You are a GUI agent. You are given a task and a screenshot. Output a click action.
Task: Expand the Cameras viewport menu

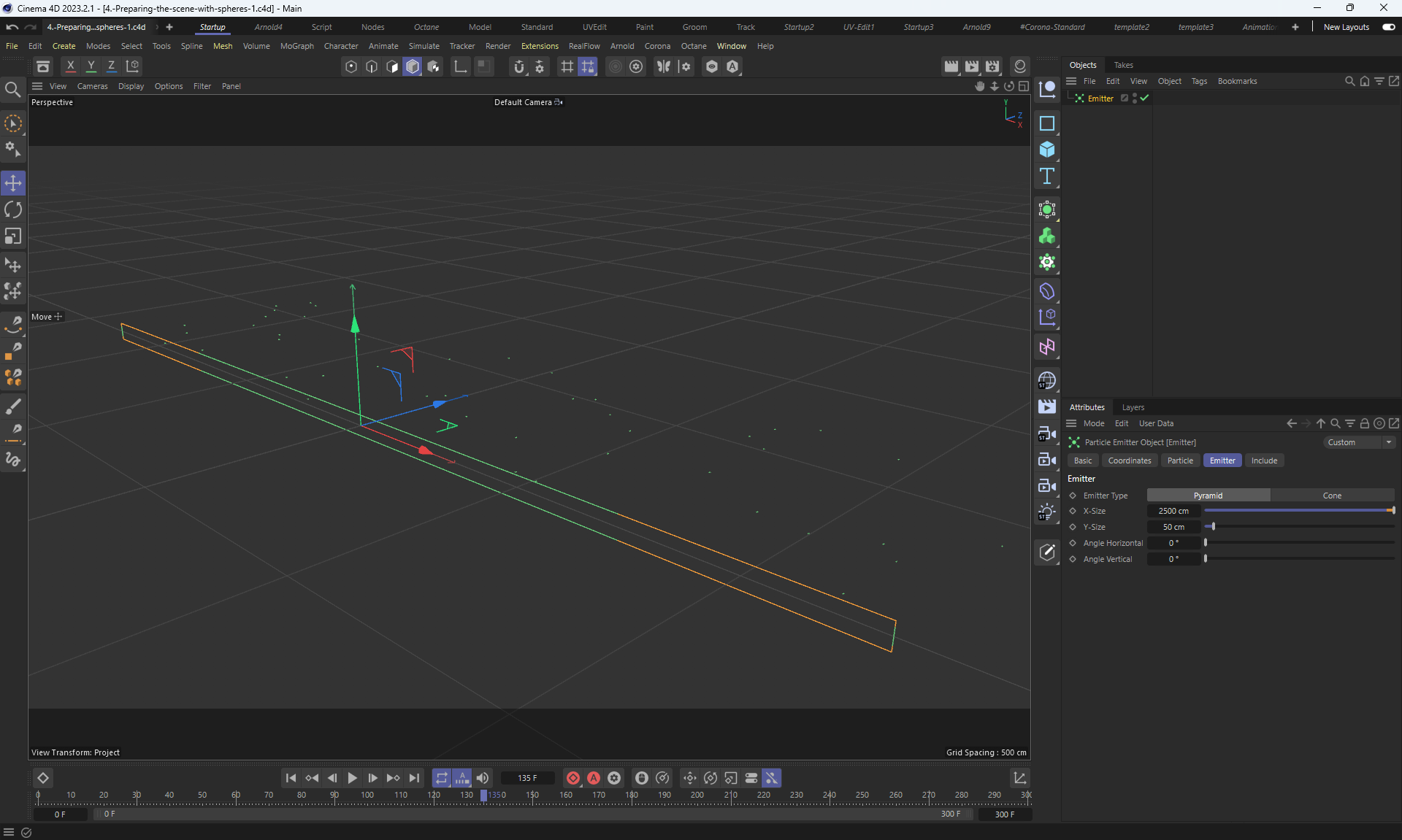(x=92, y=86)
